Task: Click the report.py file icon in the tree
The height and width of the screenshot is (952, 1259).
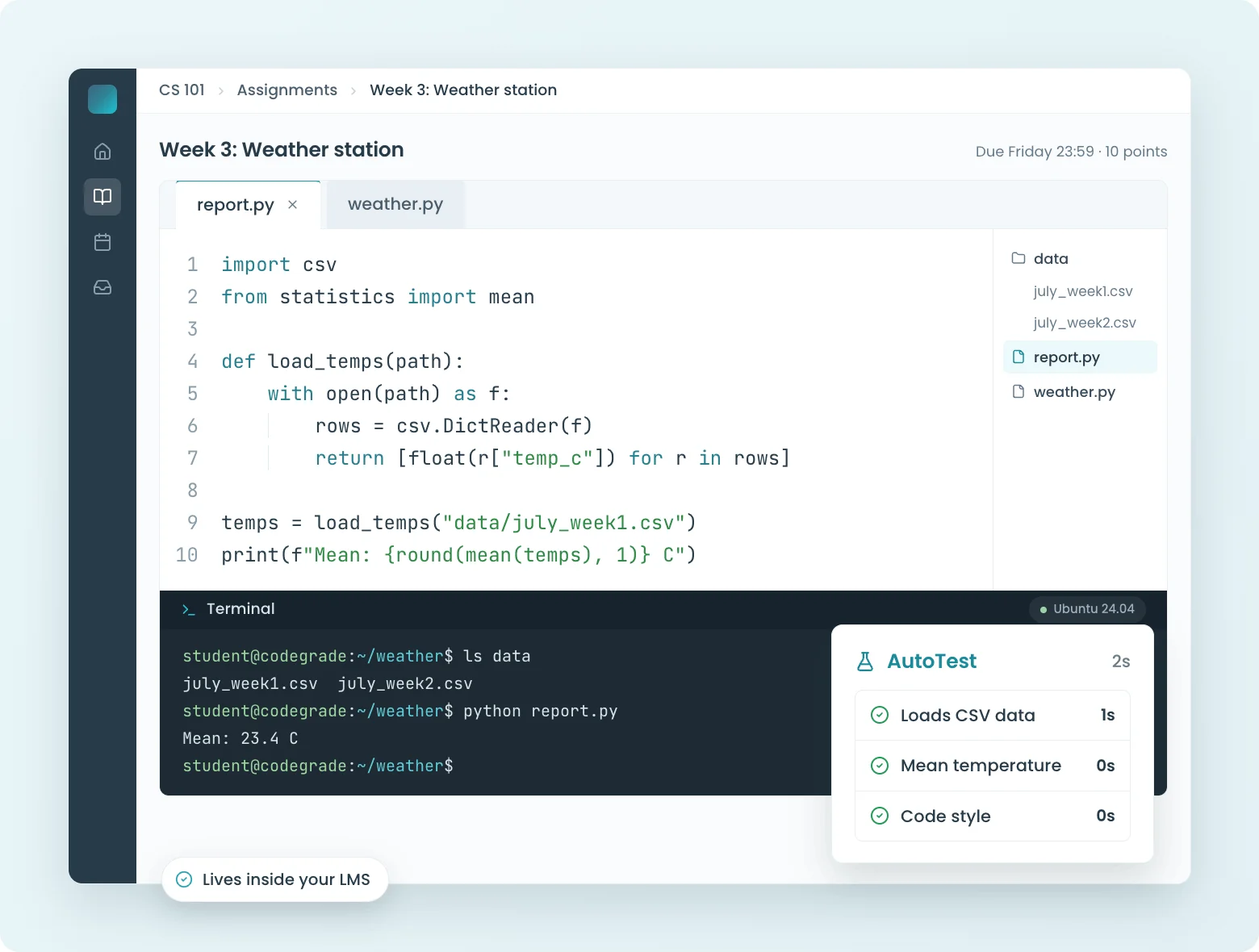Action: pyautogui.click(x=1018, y=357)
